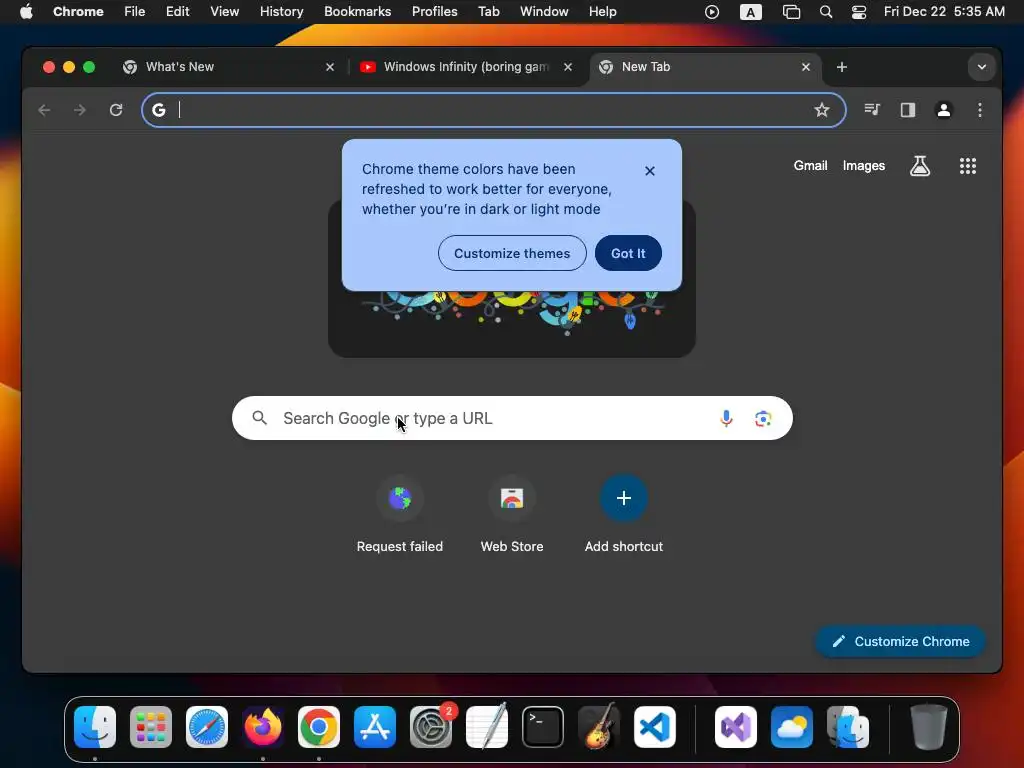Open the Apple menu
The height and width of the screenshot is (768, 1024).
point(26,12)
